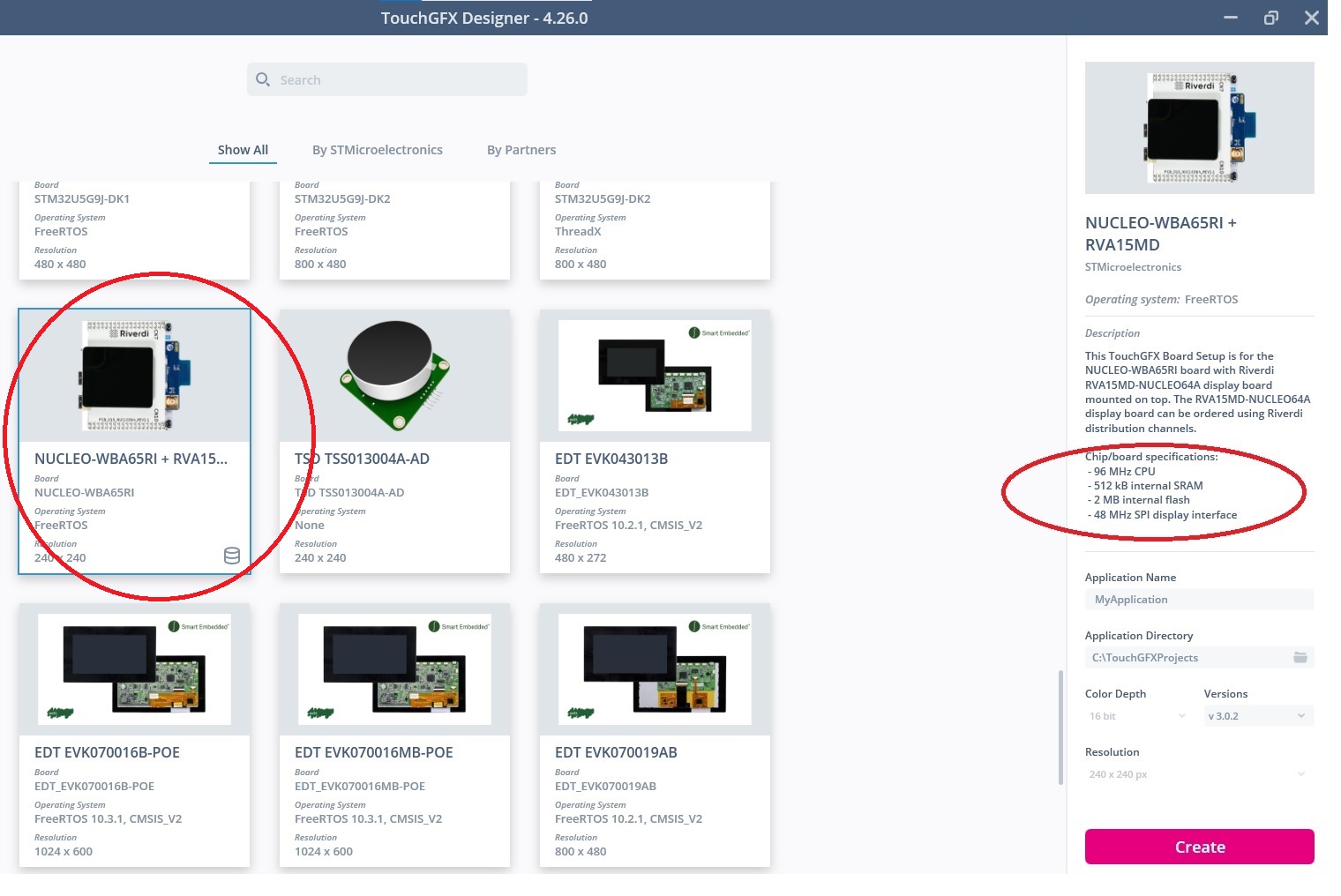Click the EDT EVK070019AB board image
1341x896 pixels.
654,668
